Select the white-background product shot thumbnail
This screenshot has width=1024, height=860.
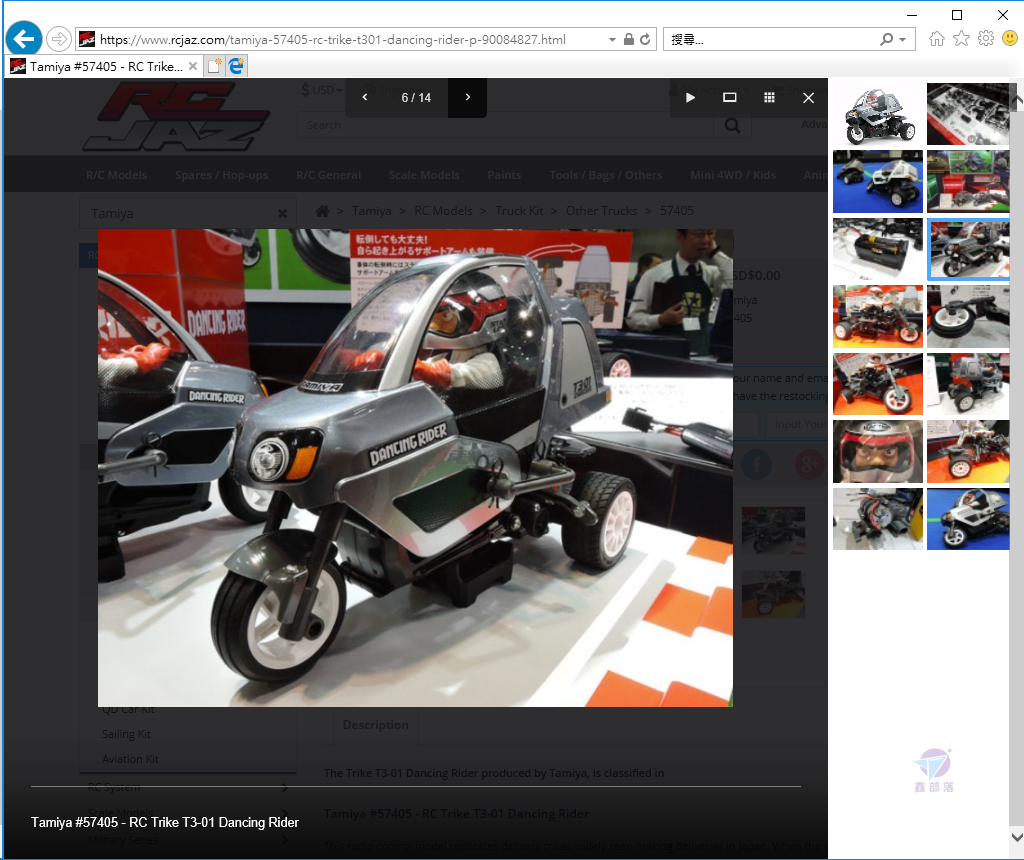878,114
